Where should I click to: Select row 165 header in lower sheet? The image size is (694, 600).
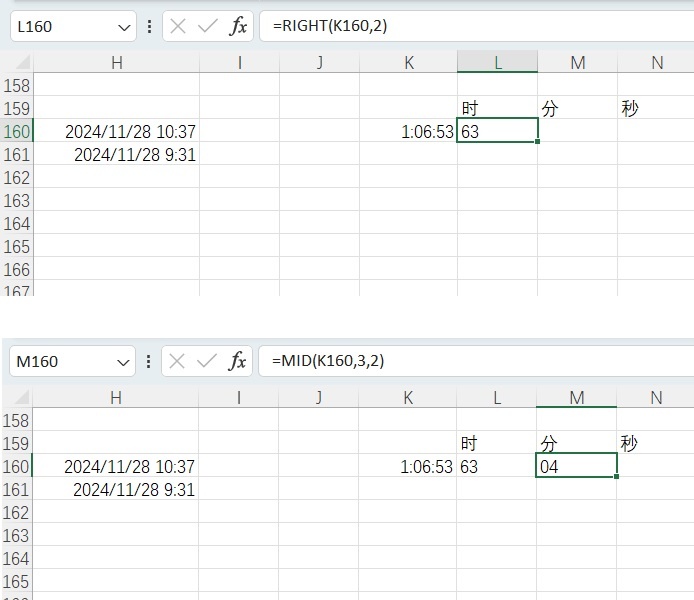click(x=16, y=581)
